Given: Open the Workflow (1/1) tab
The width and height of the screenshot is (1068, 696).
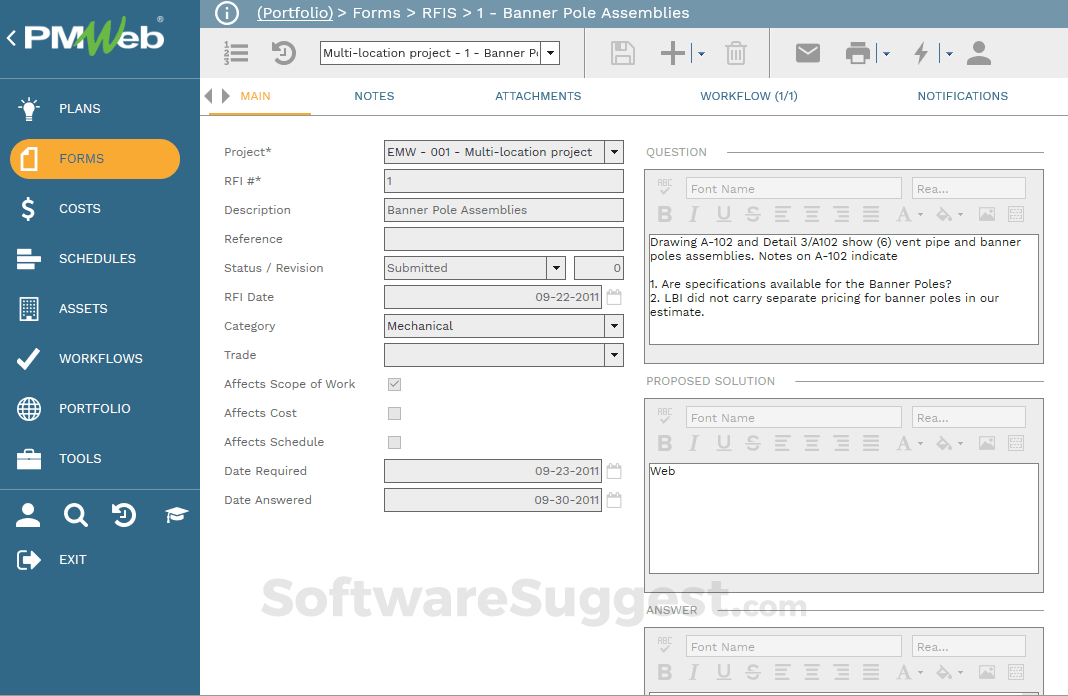Looking at the screenshot, I should click(x=748, y=96).
